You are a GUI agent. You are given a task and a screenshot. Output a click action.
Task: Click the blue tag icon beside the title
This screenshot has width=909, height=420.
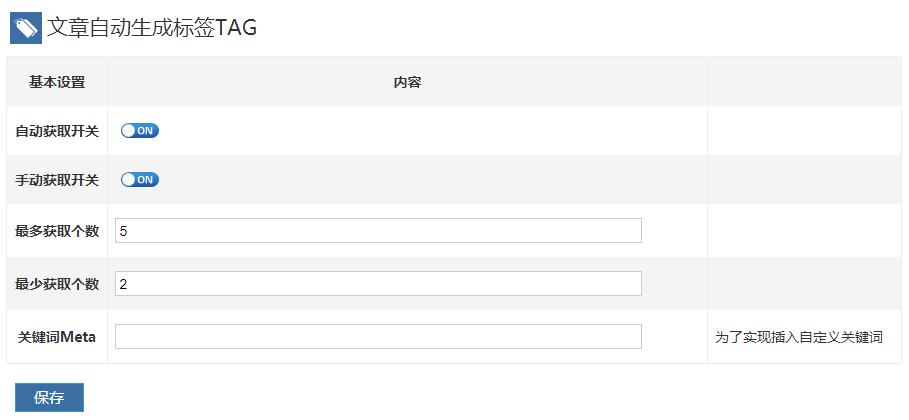coord(26,28)
